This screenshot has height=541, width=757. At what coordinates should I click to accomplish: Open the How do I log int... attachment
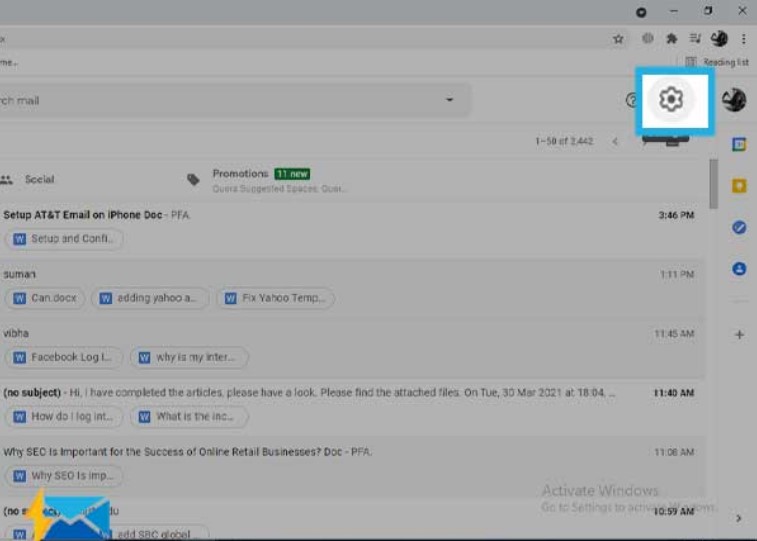pos(64,416)
